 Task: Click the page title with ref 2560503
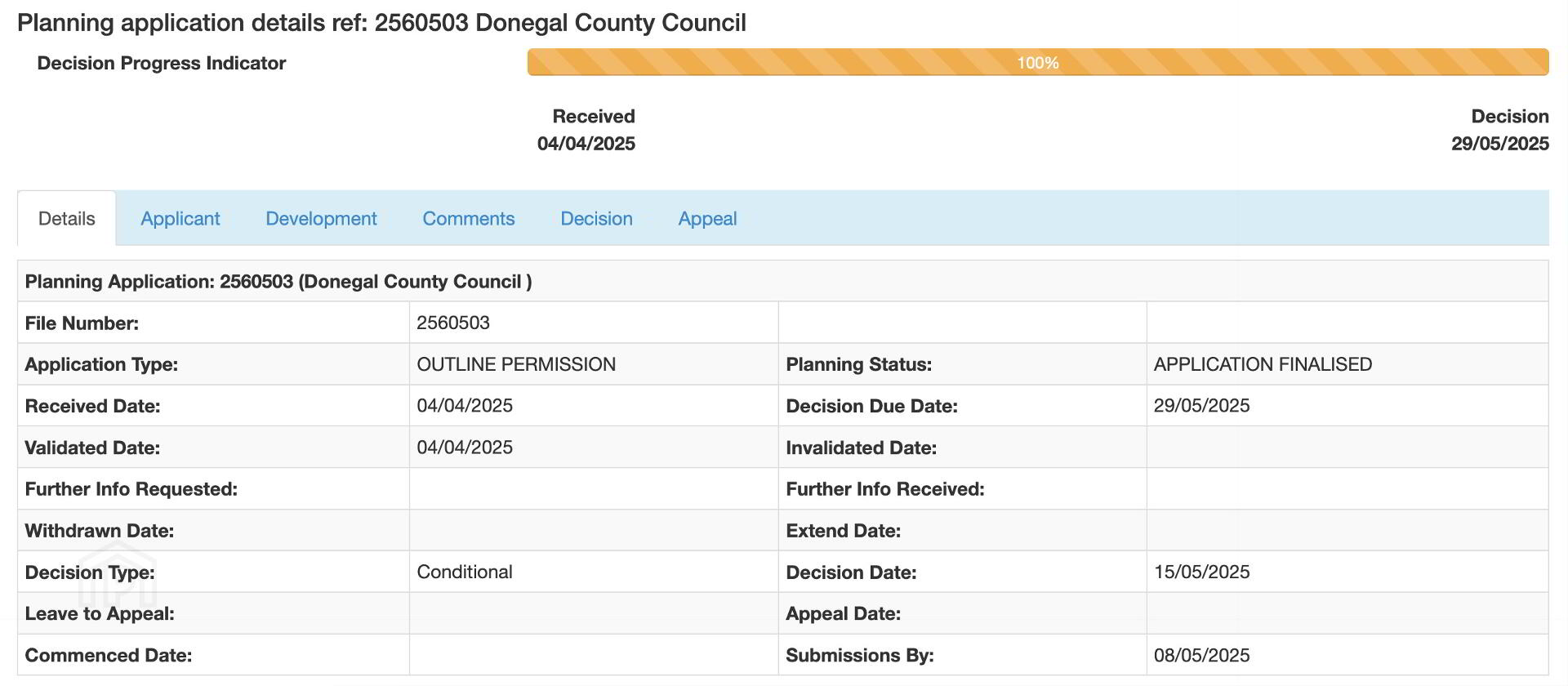(381, 23)
